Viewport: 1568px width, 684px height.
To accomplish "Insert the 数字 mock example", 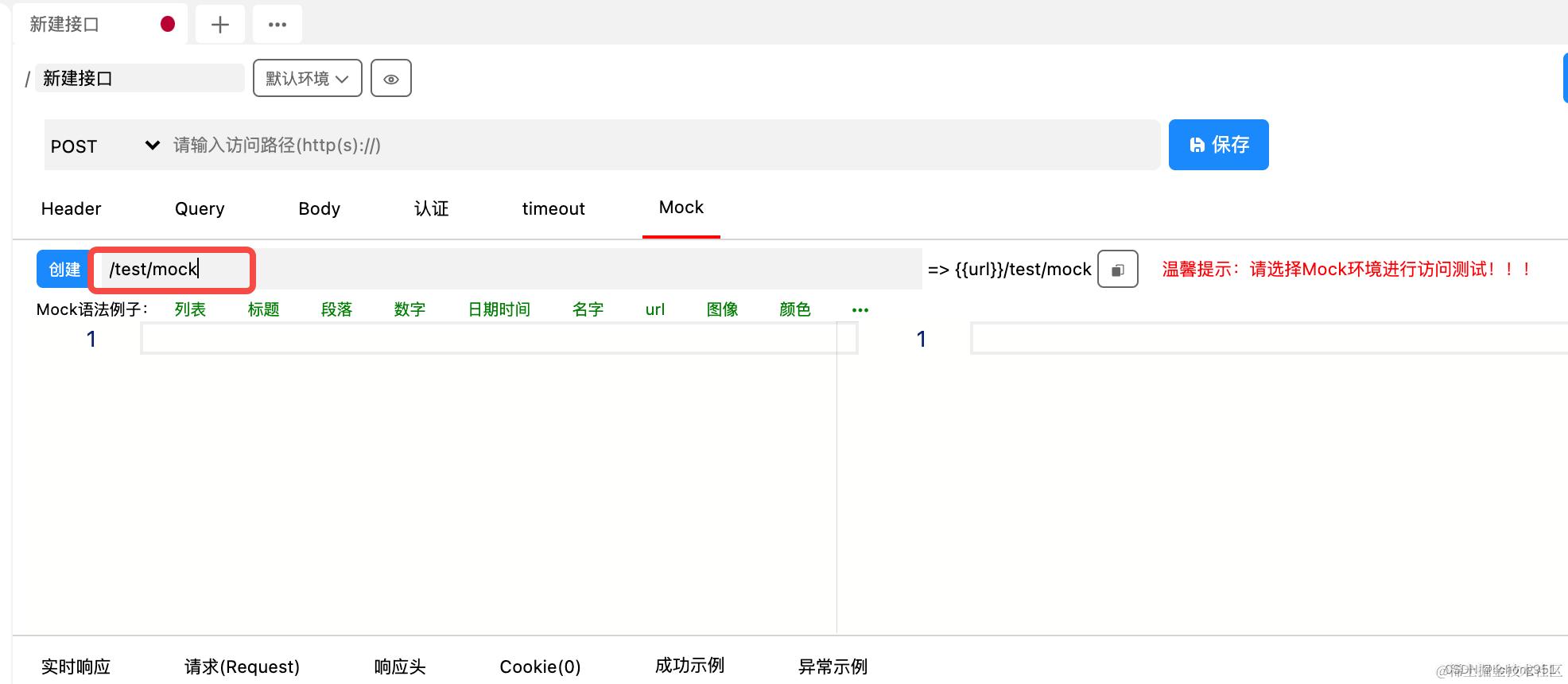I will coord(409,309).
